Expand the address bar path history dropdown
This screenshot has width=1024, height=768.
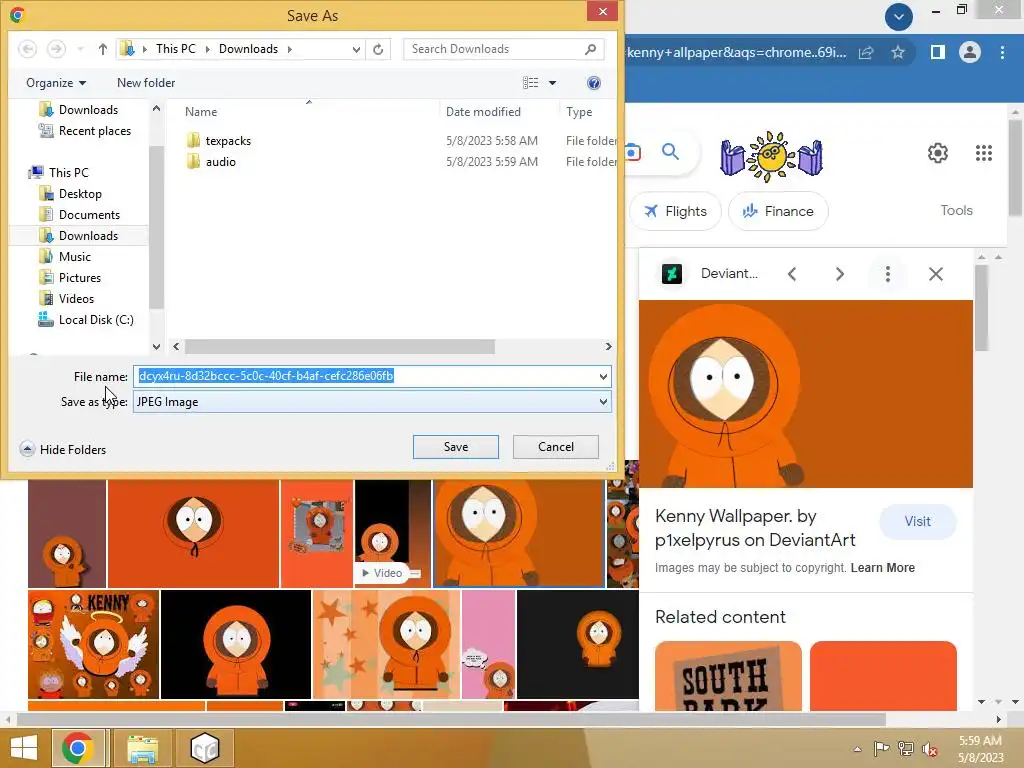tap(356, 49)
